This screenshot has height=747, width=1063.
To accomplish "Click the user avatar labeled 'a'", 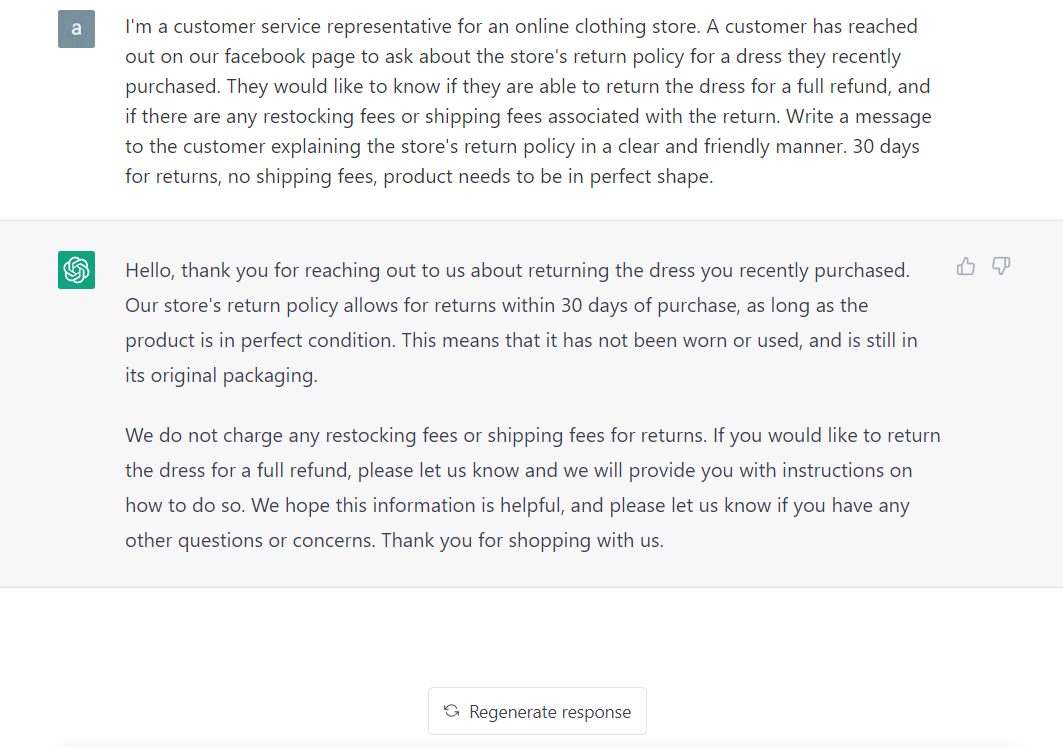I will click(77, 28).
